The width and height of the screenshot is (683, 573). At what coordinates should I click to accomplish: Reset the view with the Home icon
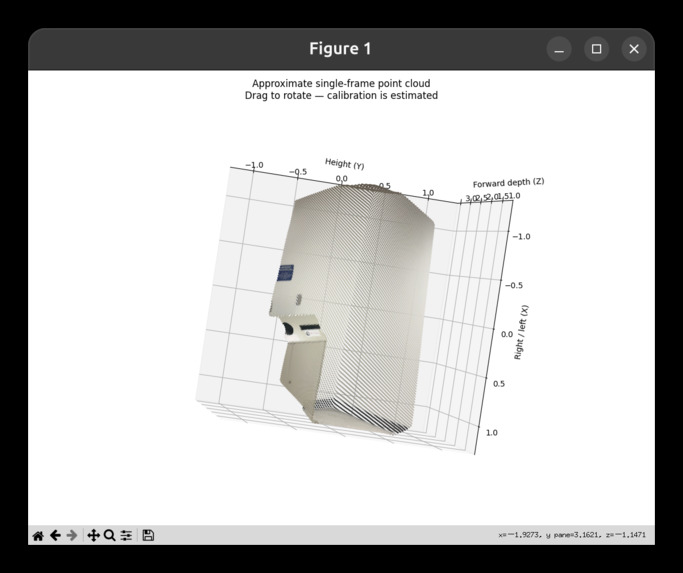(x=38, y=536)
